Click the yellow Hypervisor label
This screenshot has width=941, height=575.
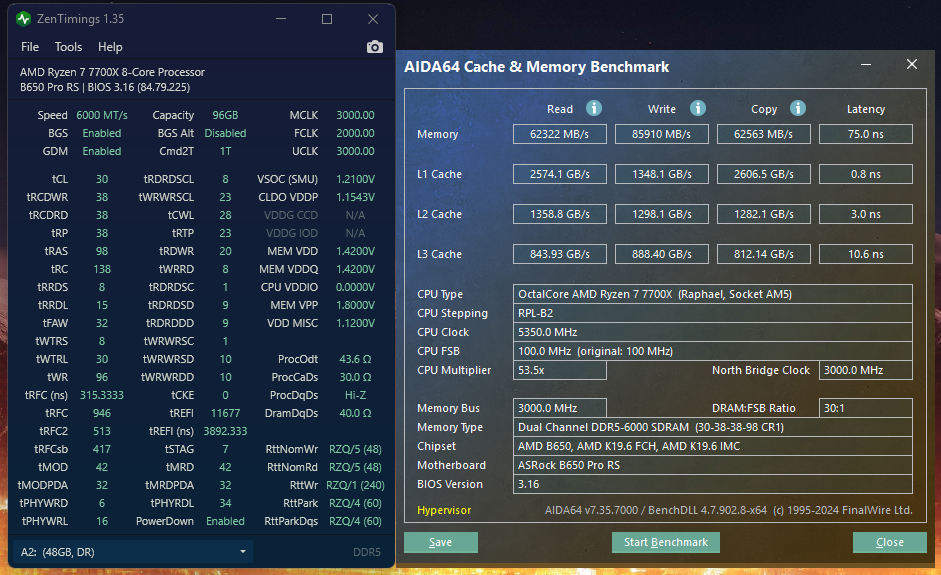444,510
